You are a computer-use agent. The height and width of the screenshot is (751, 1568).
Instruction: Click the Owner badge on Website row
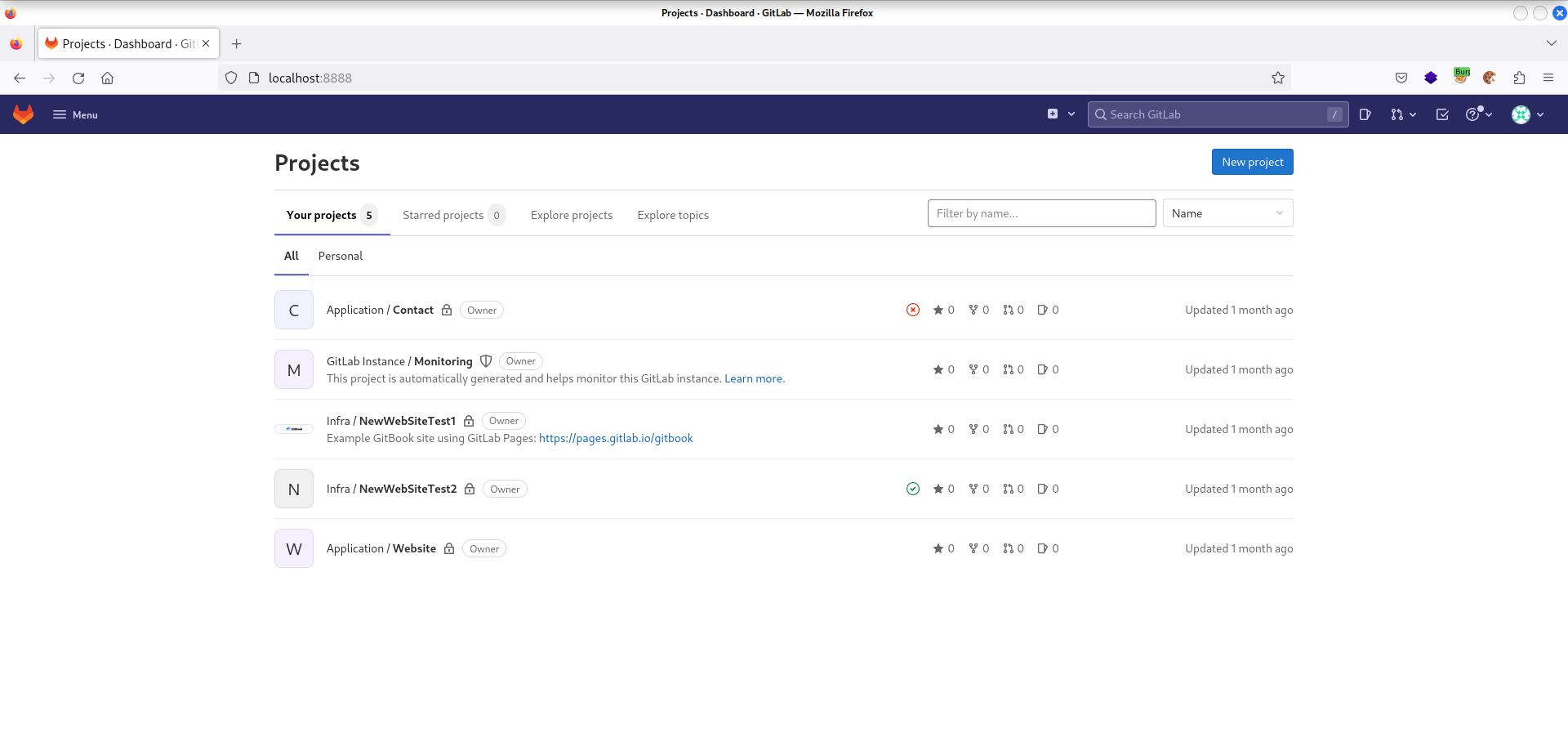click(x=484, y=549)
